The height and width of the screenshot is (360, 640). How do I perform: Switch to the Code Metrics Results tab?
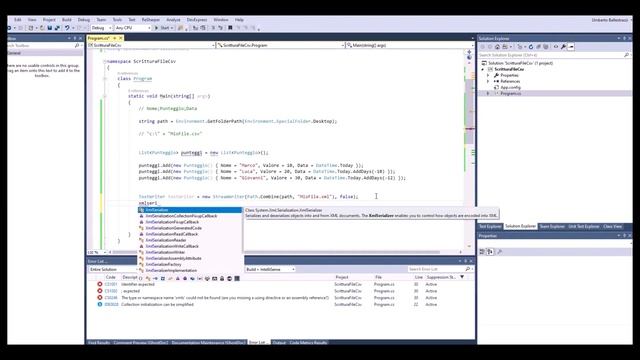308,342
